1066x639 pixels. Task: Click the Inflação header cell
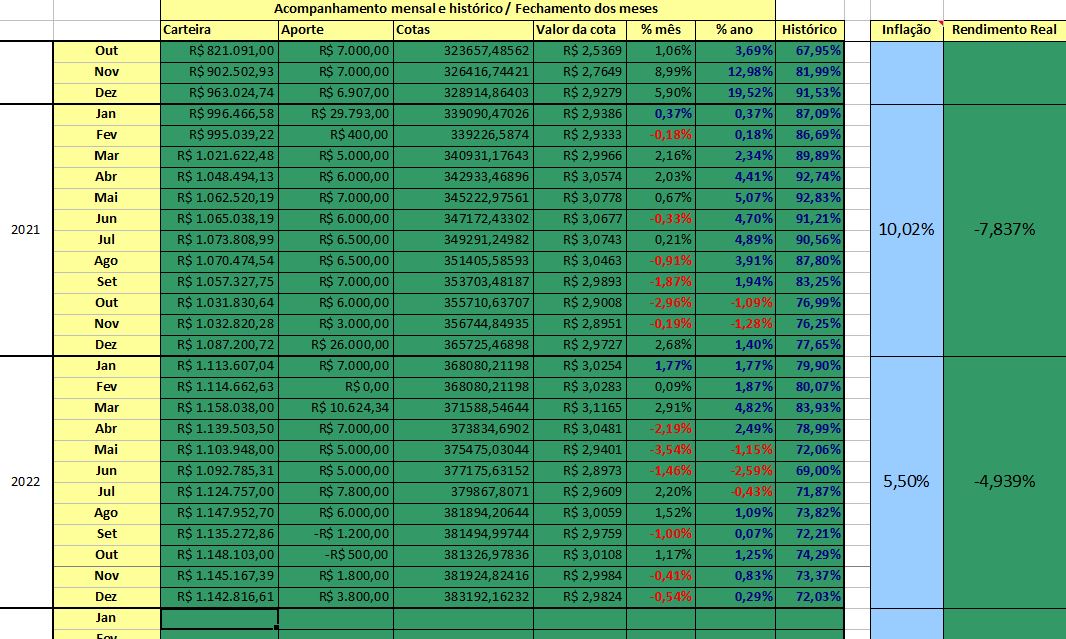(x=906, y=30)
